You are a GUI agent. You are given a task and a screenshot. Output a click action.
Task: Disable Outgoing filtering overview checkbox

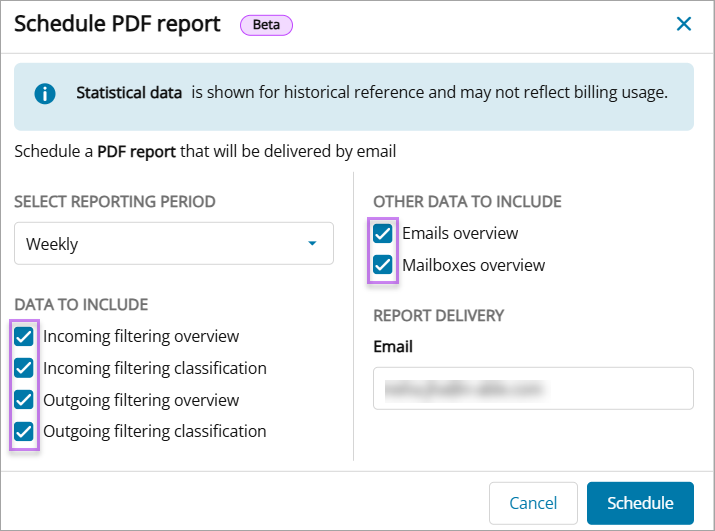coord(25,401)
